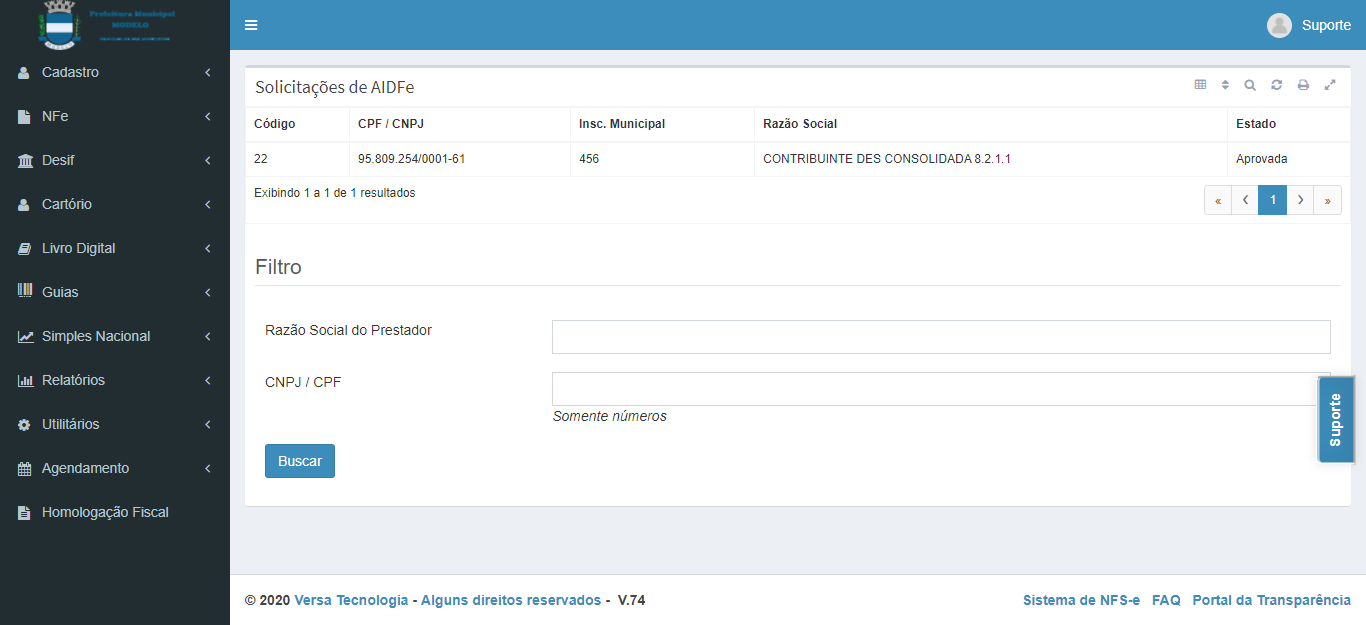Click the Razão Social do Prestador field

pyautogui.click(x=940, y=337)
